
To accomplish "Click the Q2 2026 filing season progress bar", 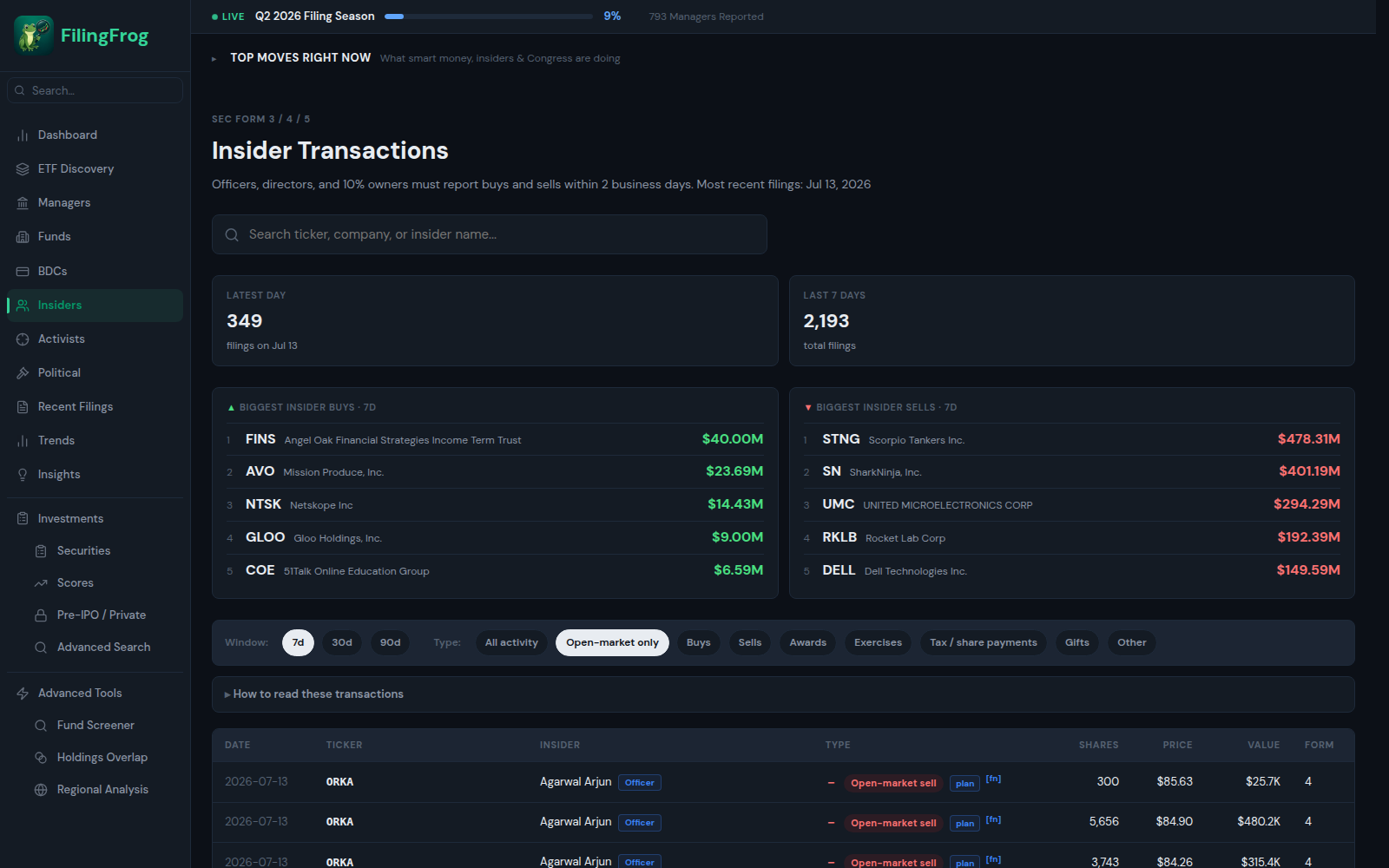I will (x=489, y=16).
